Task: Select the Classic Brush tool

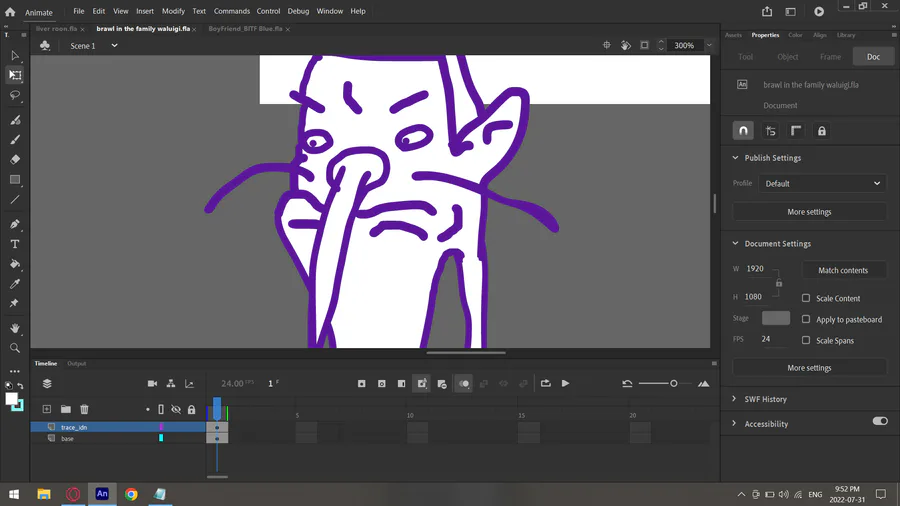Action: tap(15, 139)
